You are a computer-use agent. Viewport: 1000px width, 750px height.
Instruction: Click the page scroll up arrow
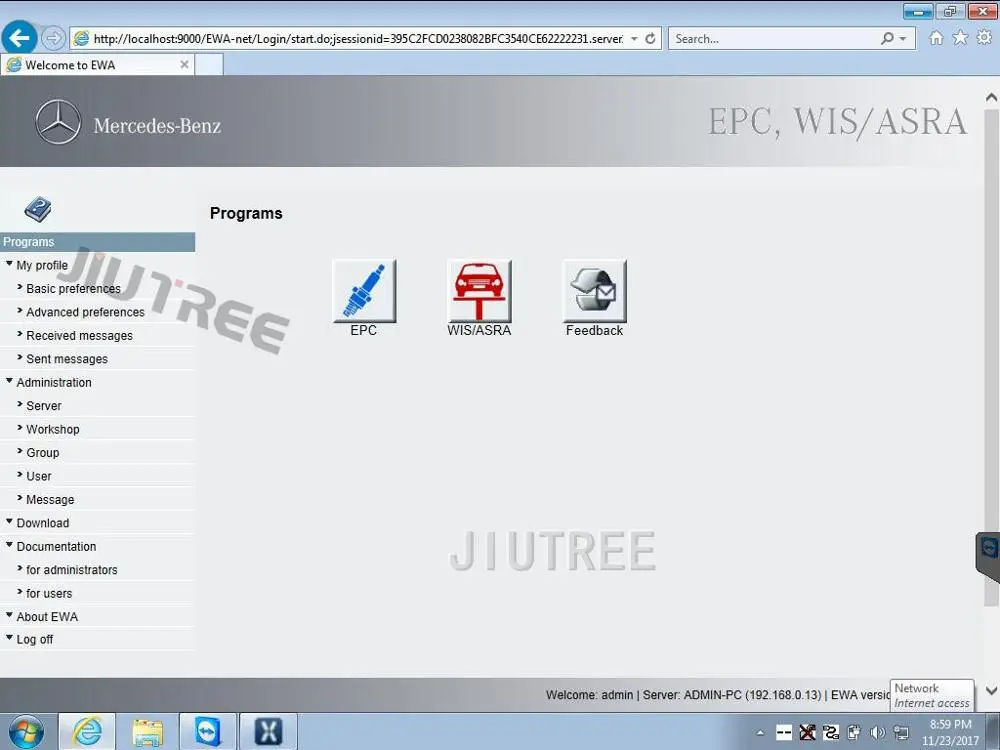click(x=992, y=97)
